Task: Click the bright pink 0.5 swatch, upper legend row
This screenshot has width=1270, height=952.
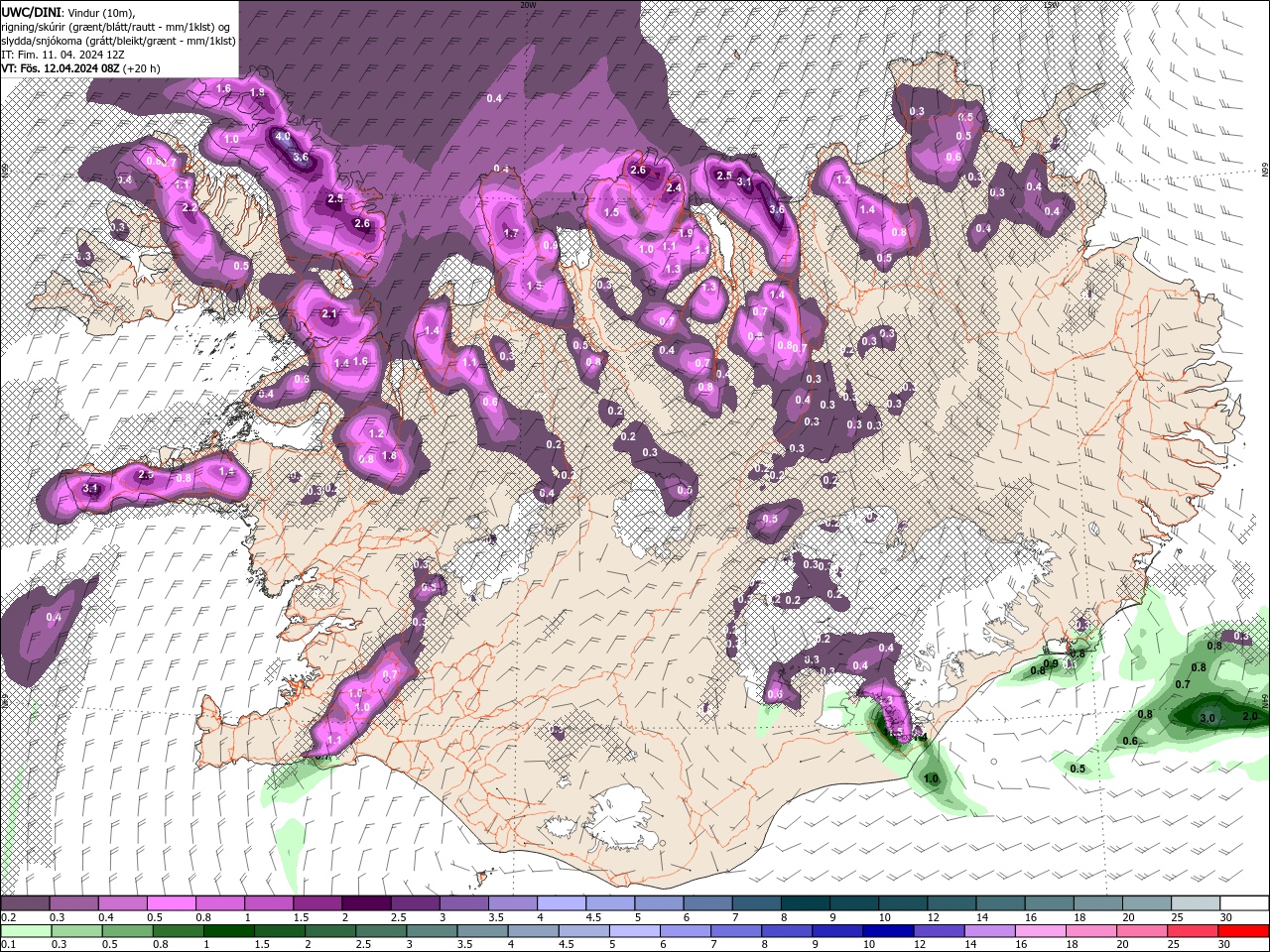Action: [x=172, y=903]
